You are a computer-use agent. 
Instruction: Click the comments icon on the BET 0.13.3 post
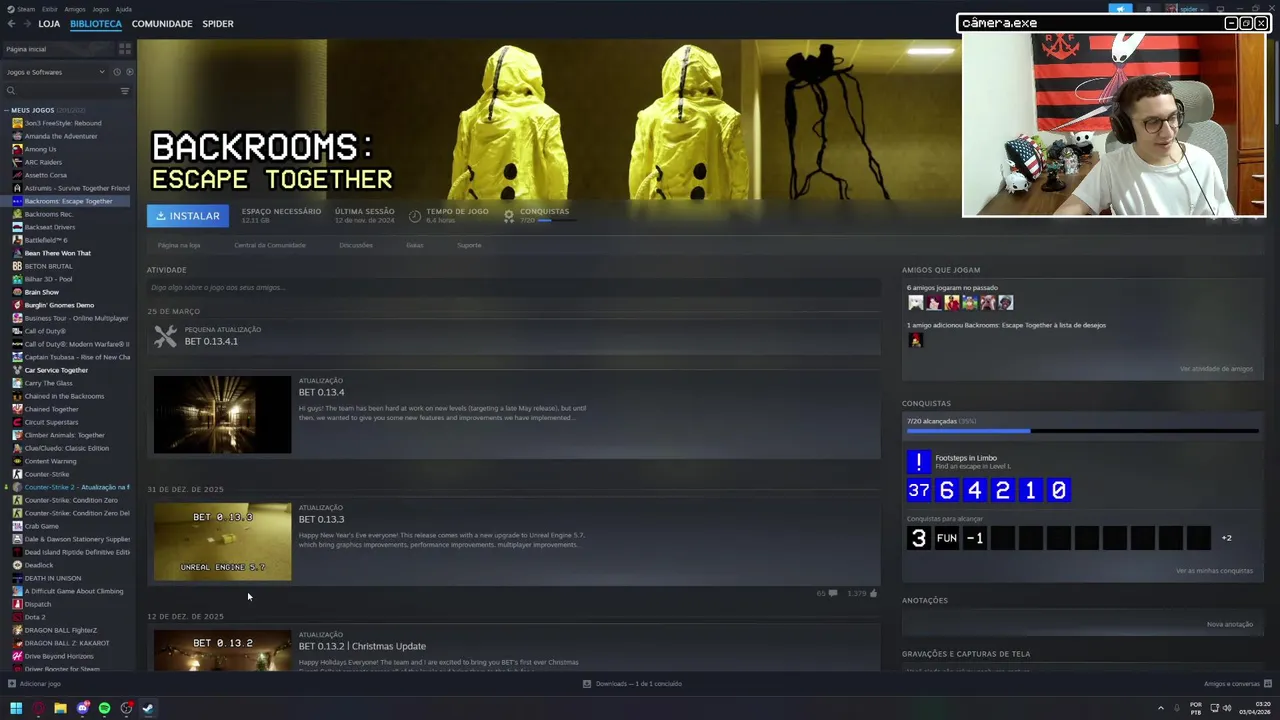click(x=832, y=593)
